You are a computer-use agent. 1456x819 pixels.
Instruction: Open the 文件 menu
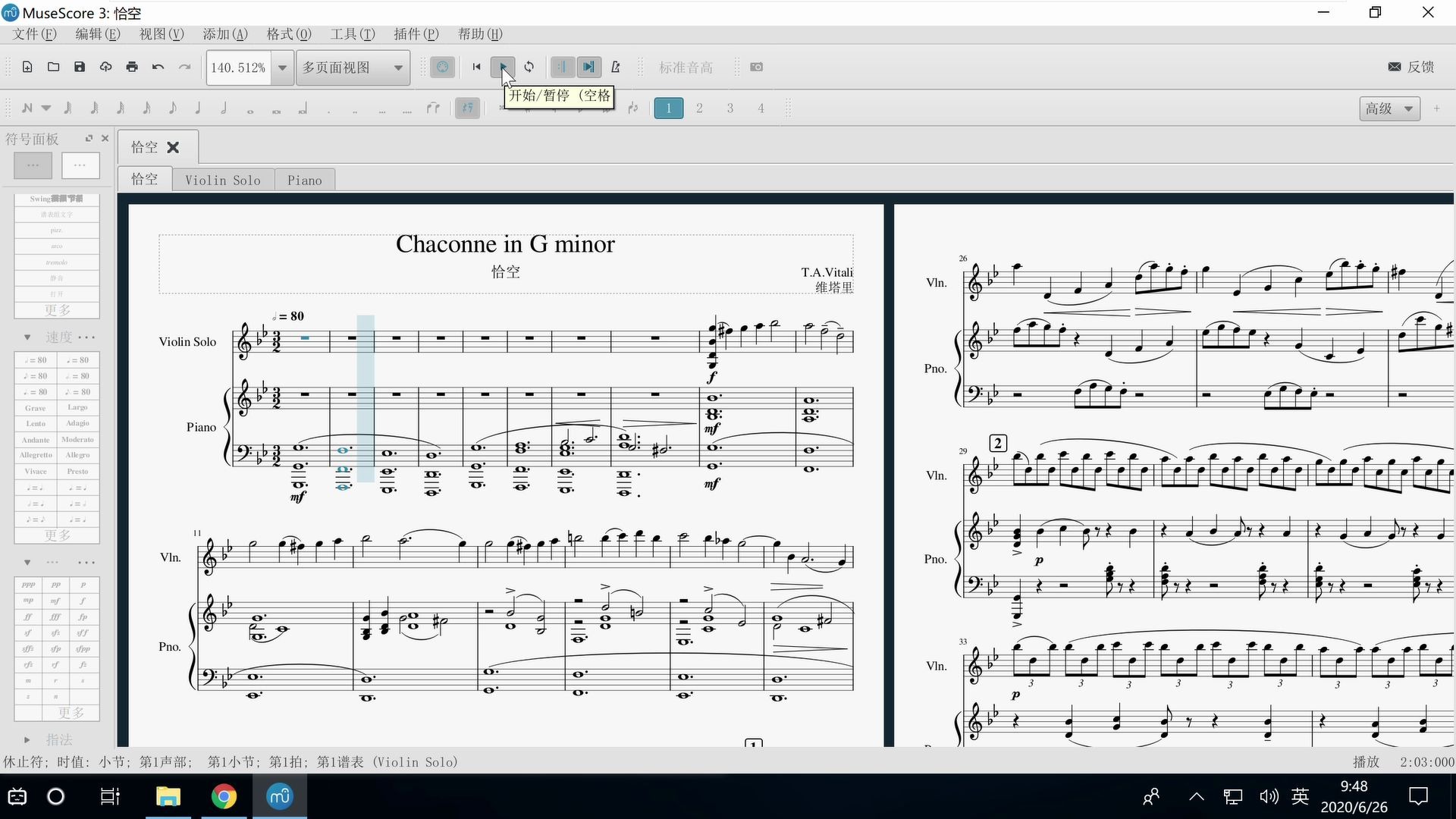tap(34, 34)
